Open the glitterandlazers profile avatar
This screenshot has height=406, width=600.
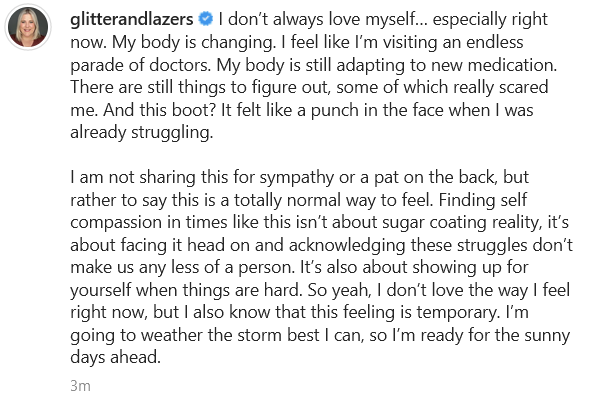point(28,27)
